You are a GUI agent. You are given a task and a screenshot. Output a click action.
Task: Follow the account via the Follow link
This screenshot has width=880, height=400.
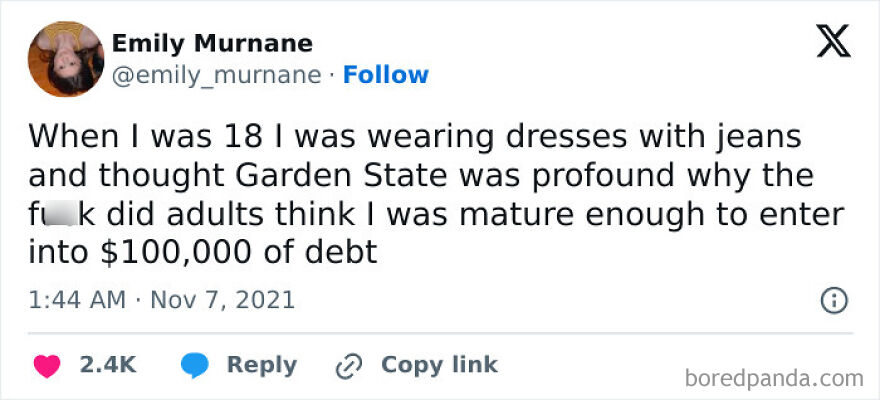click(x=385, y=75)
